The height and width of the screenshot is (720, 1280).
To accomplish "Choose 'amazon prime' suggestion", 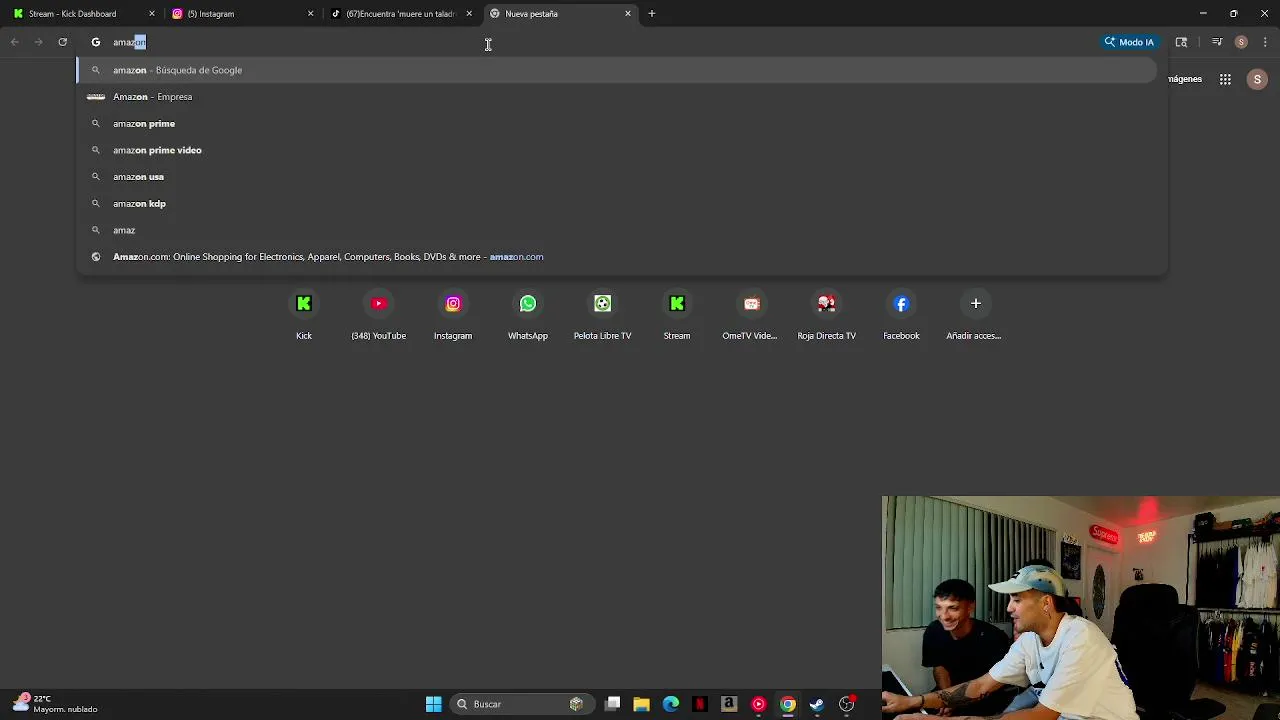I will pyautogui.click(x=616, y=123).
